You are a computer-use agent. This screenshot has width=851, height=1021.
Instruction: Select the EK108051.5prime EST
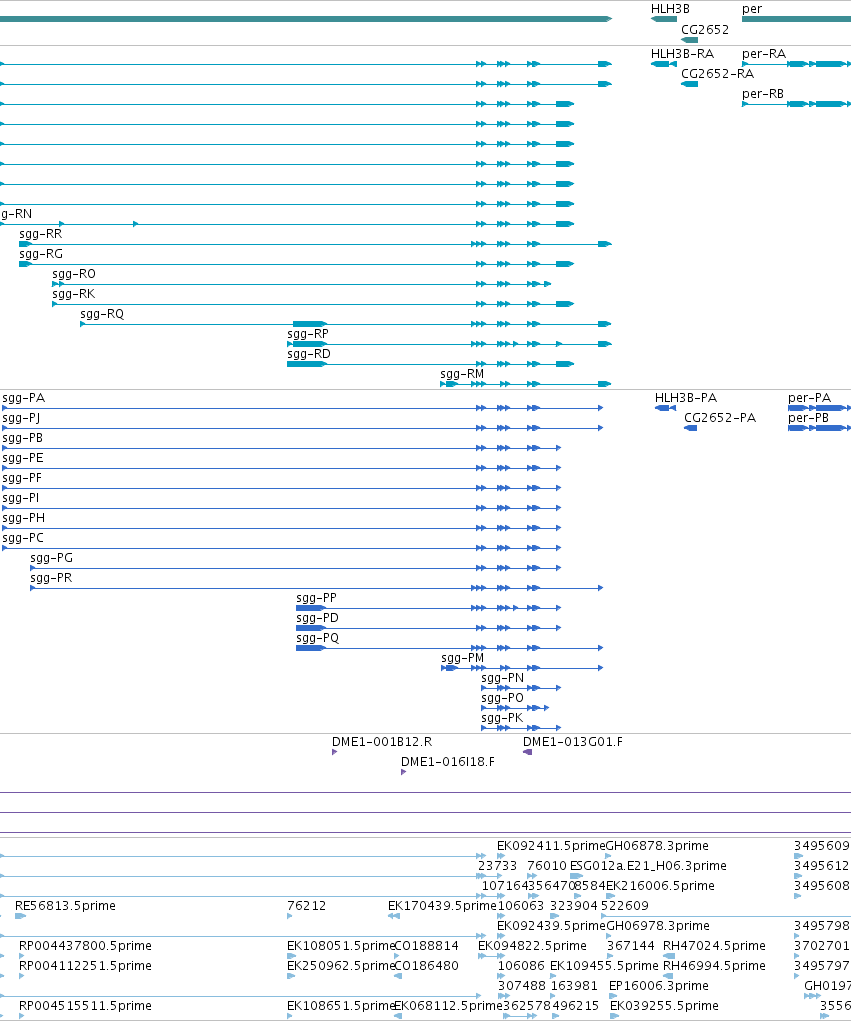pos(290,956)
